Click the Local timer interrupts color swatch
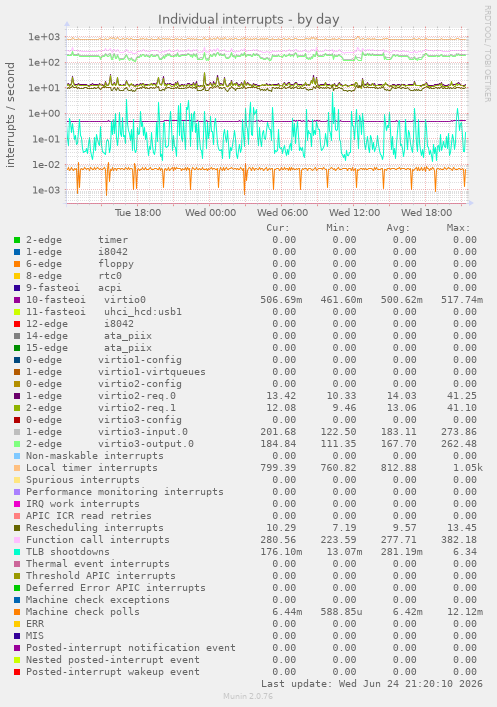The image size is (497, 707). pyautogui.click(x=17, y=468)
